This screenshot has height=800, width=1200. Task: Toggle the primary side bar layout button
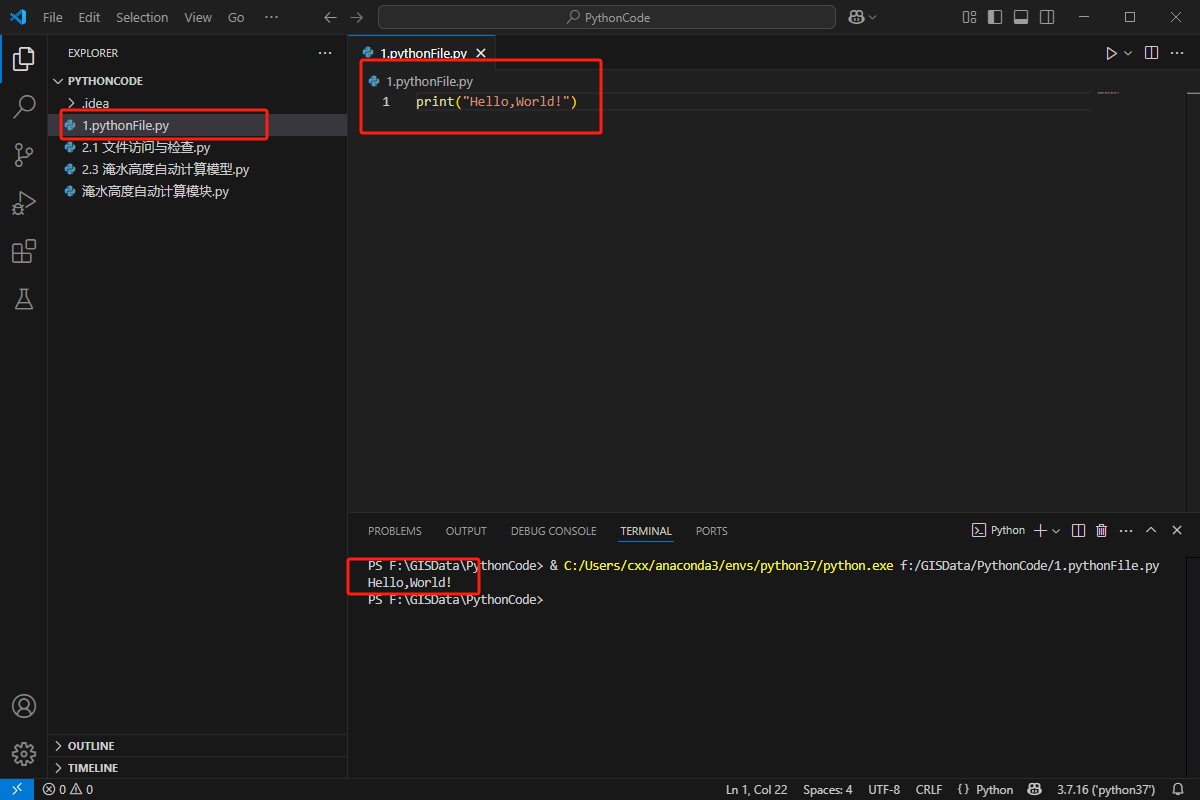coord(995,17)
